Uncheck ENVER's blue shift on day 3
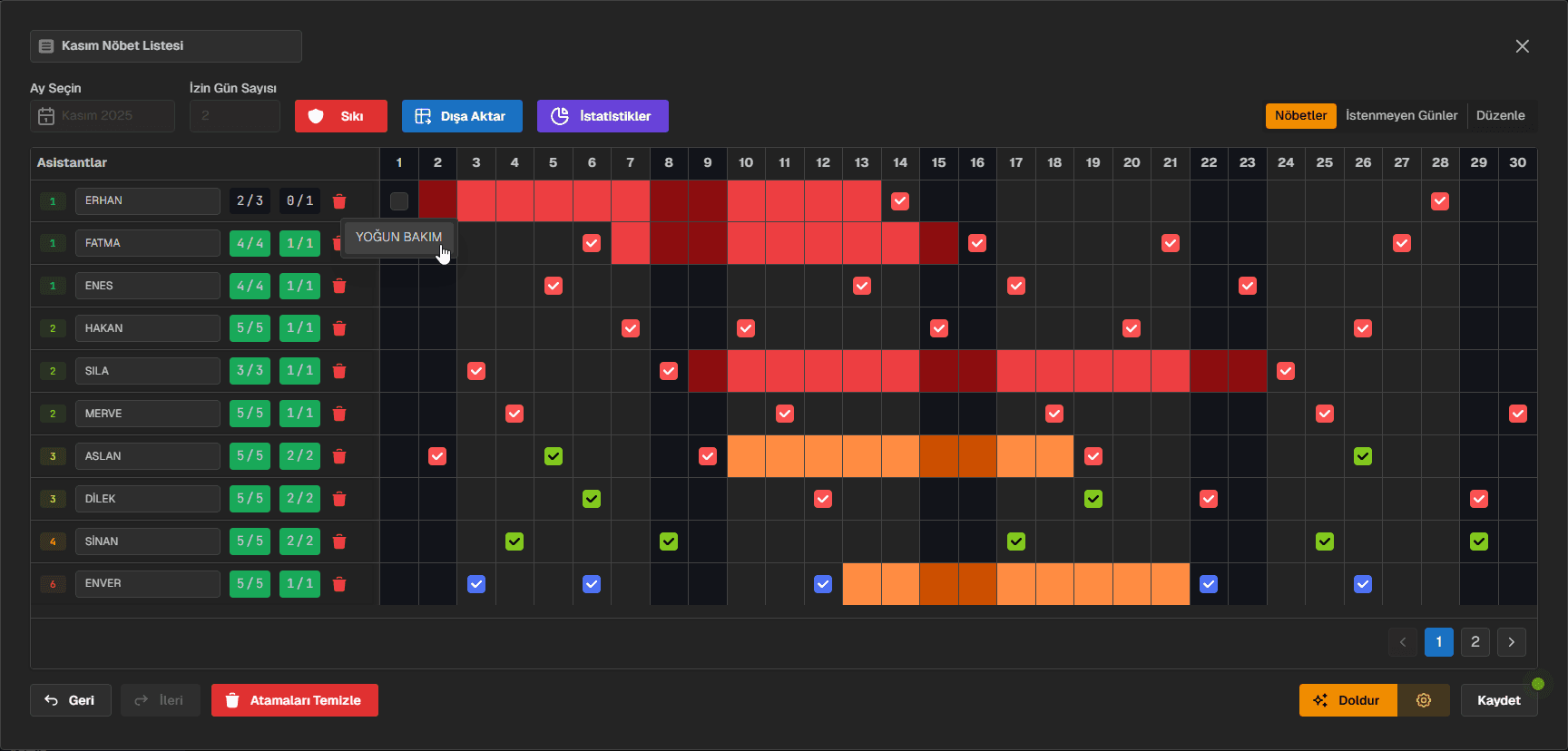This screenshot has height=751, width=1568. [476, 584]
